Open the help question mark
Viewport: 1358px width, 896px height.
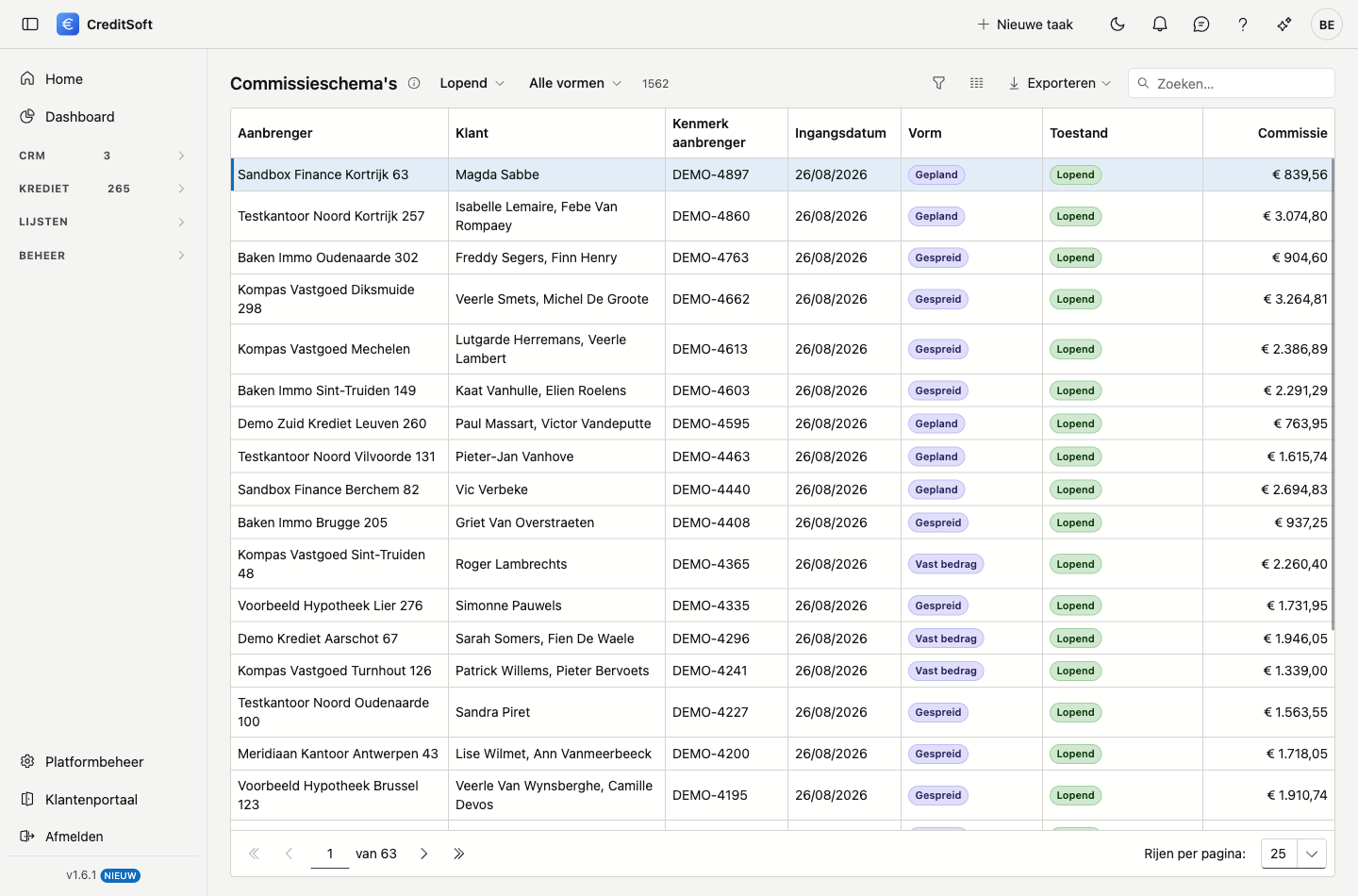tap(1243, 25)
